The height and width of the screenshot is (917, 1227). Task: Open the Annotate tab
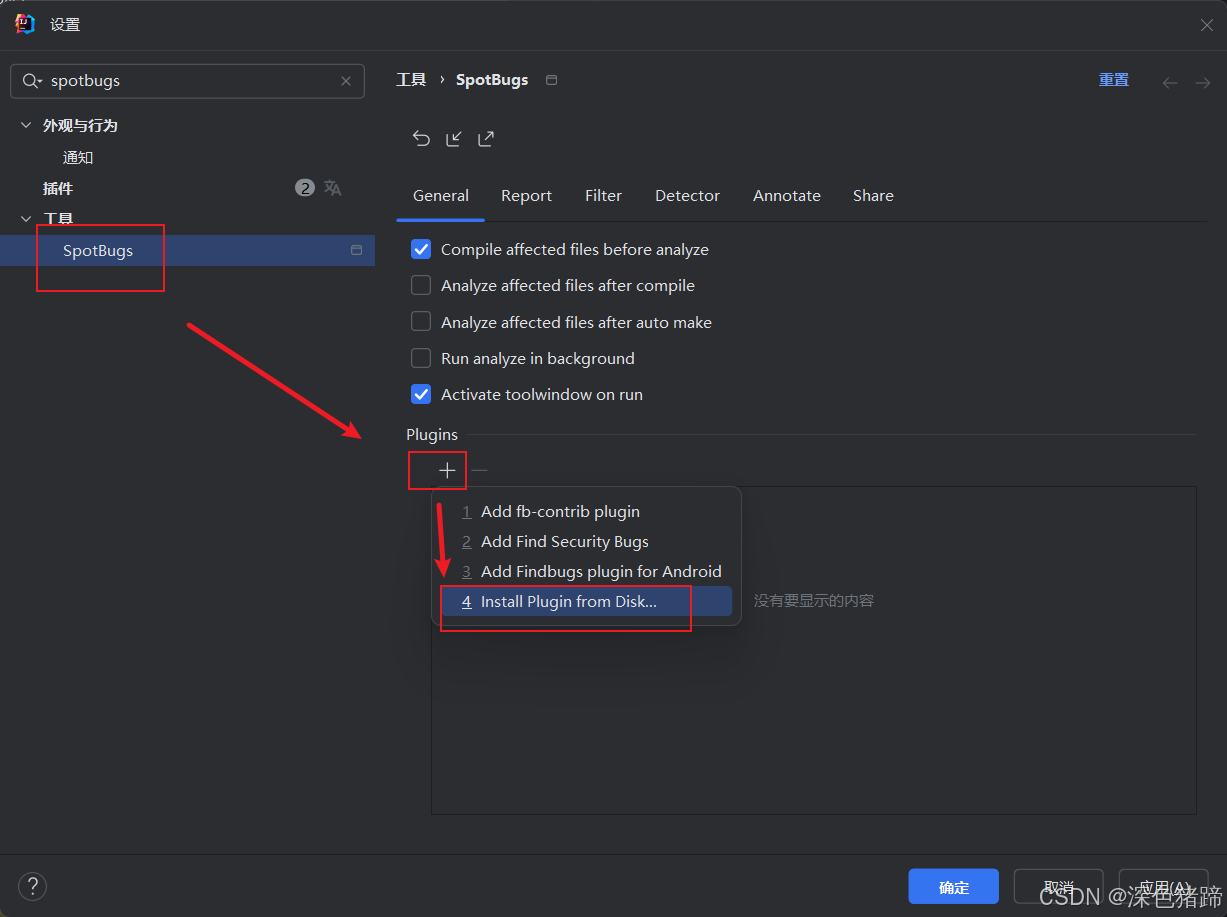click(787, 196)
